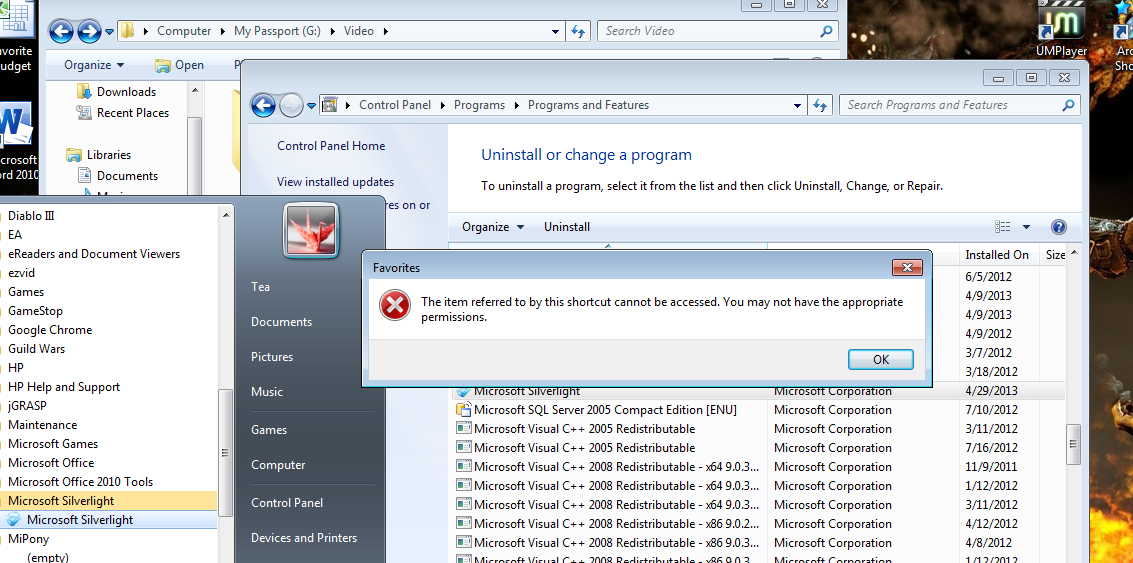Screen dimensions: 1133x563
Task: Refresh the Video explorer address bar
Action: click(577, 31)
